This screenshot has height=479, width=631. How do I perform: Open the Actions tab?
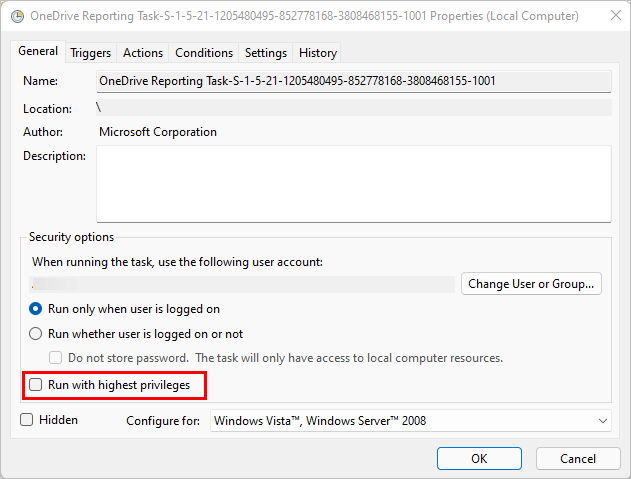[x=143, y=53]
